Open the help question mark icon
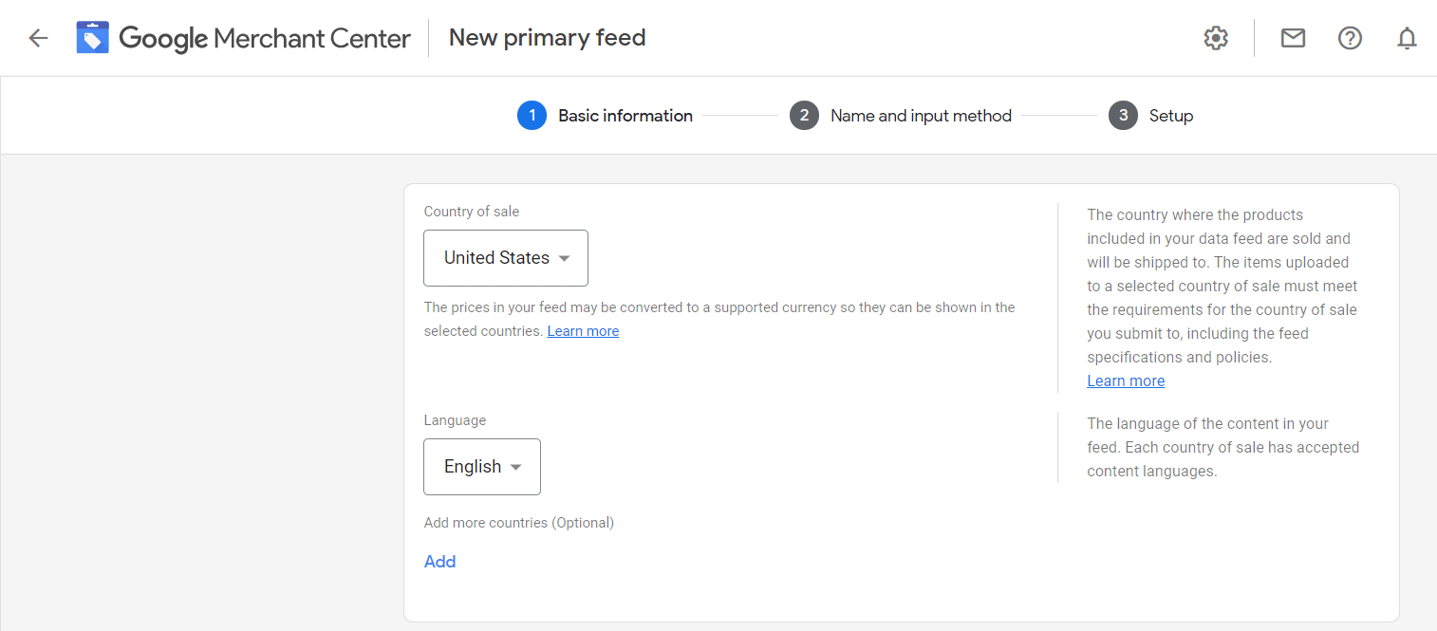Viewport: 1437px width, 631px height. [x=1349, y=37]
